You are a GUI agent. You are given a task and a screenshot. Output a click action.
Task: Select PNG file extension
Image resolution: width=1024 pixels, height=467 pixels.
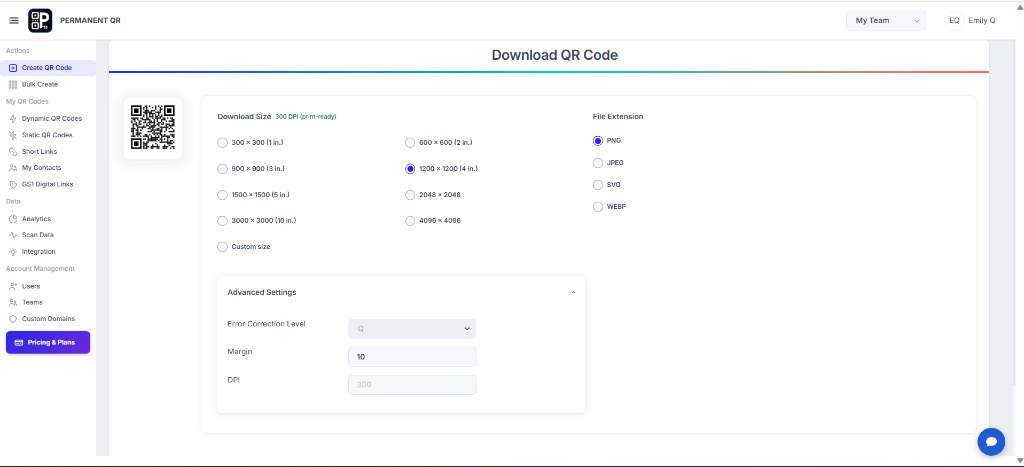[598, 140]
